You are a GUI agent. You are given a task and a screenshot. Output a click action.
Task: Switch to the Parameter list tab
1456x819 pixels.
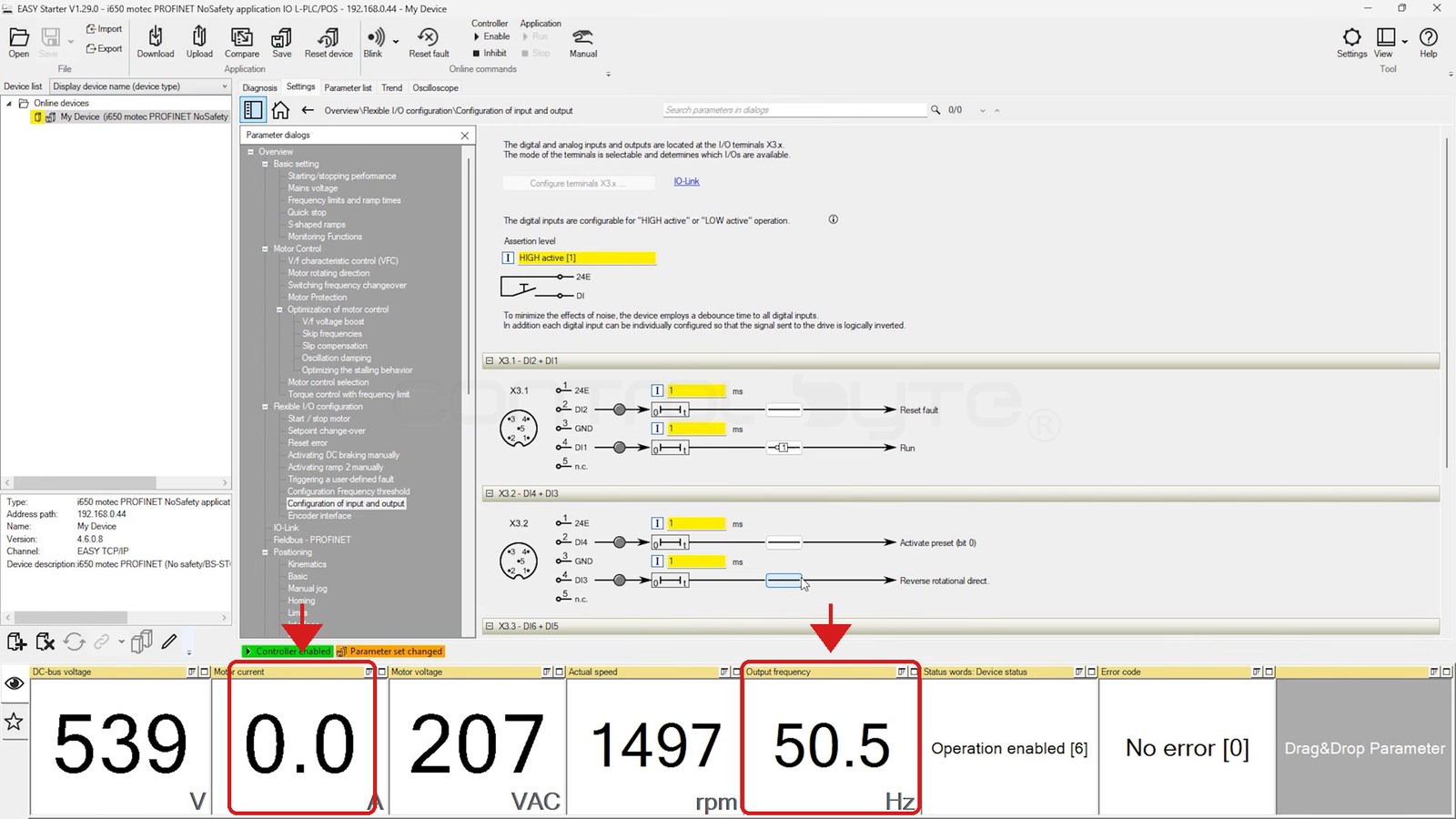pos(348,88)
